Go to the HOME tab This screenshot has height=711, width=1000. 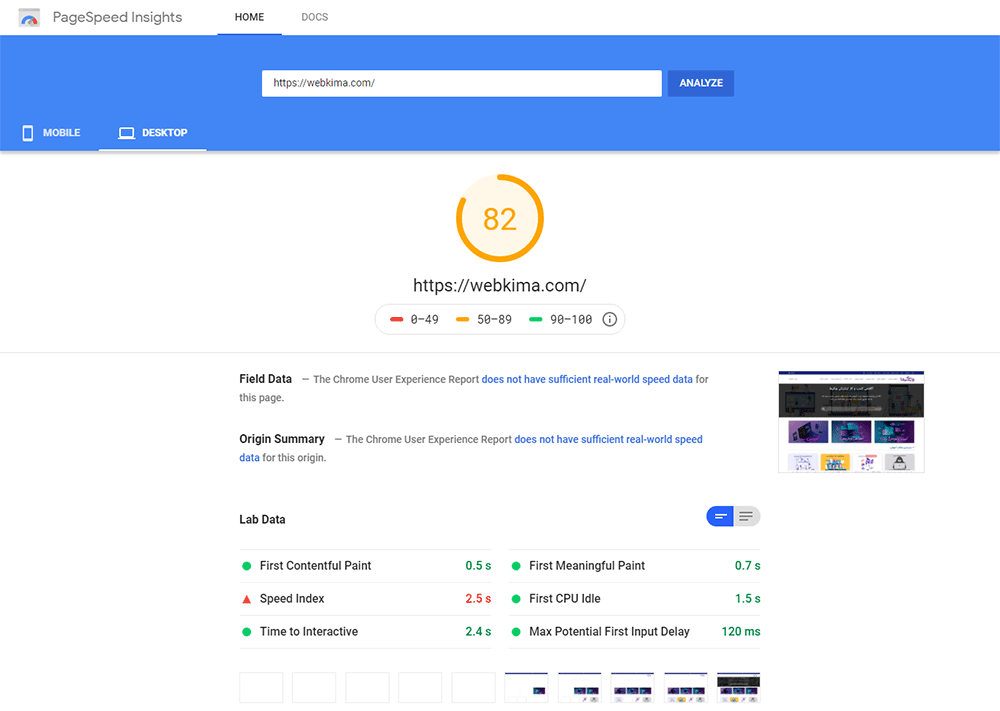249,17
